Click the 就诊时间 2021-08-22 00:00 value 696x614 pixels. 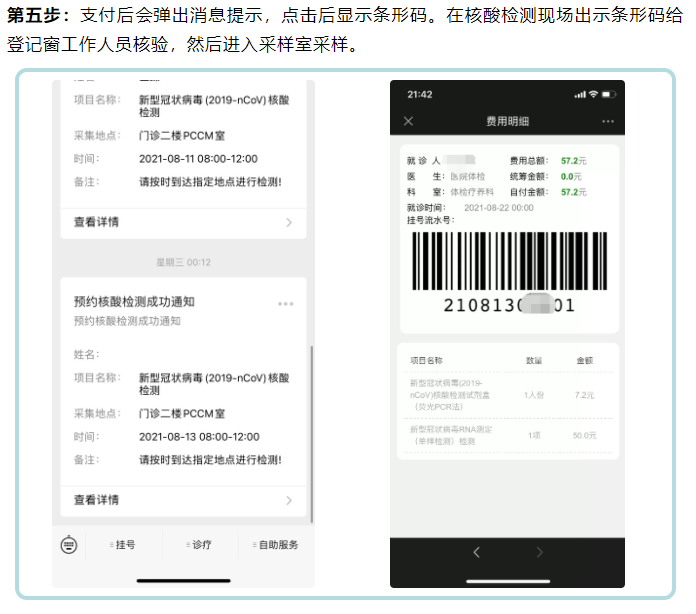[499, 208]
